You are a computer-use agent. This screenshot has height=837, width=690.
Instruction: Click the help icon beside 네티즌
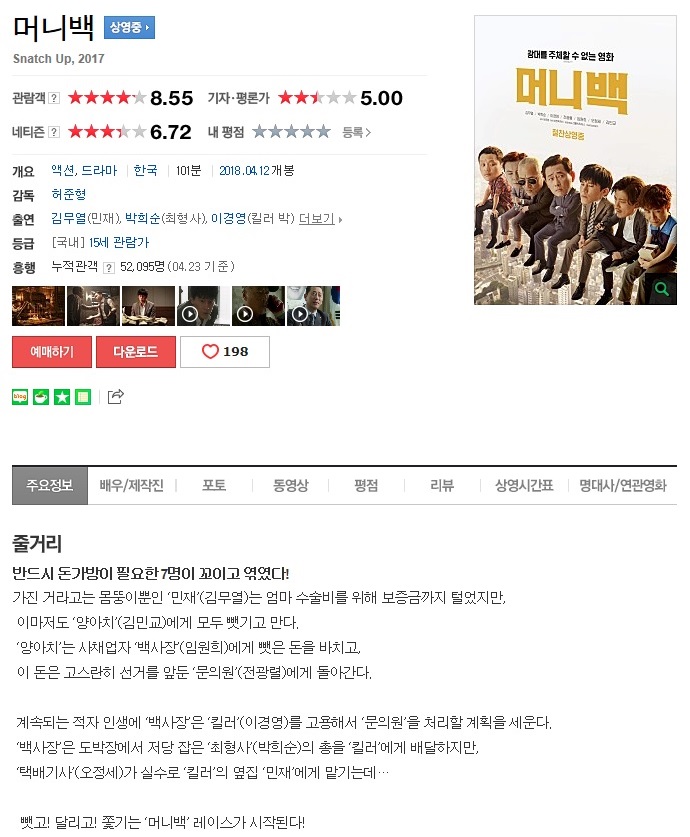54,132
